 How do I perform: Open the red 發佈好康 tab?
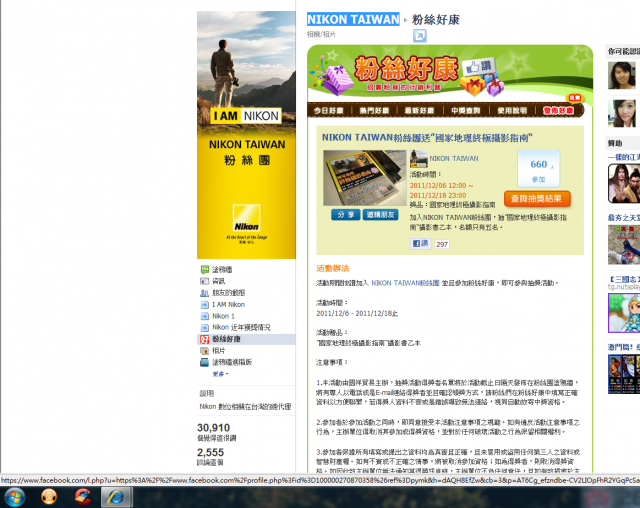tap(558, 111)
